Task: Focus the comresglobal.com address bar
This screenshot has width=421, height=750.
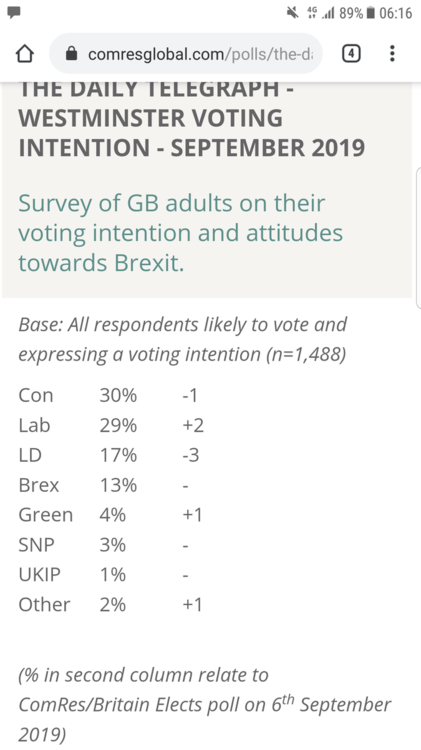Action: click(x=186, y=54)
